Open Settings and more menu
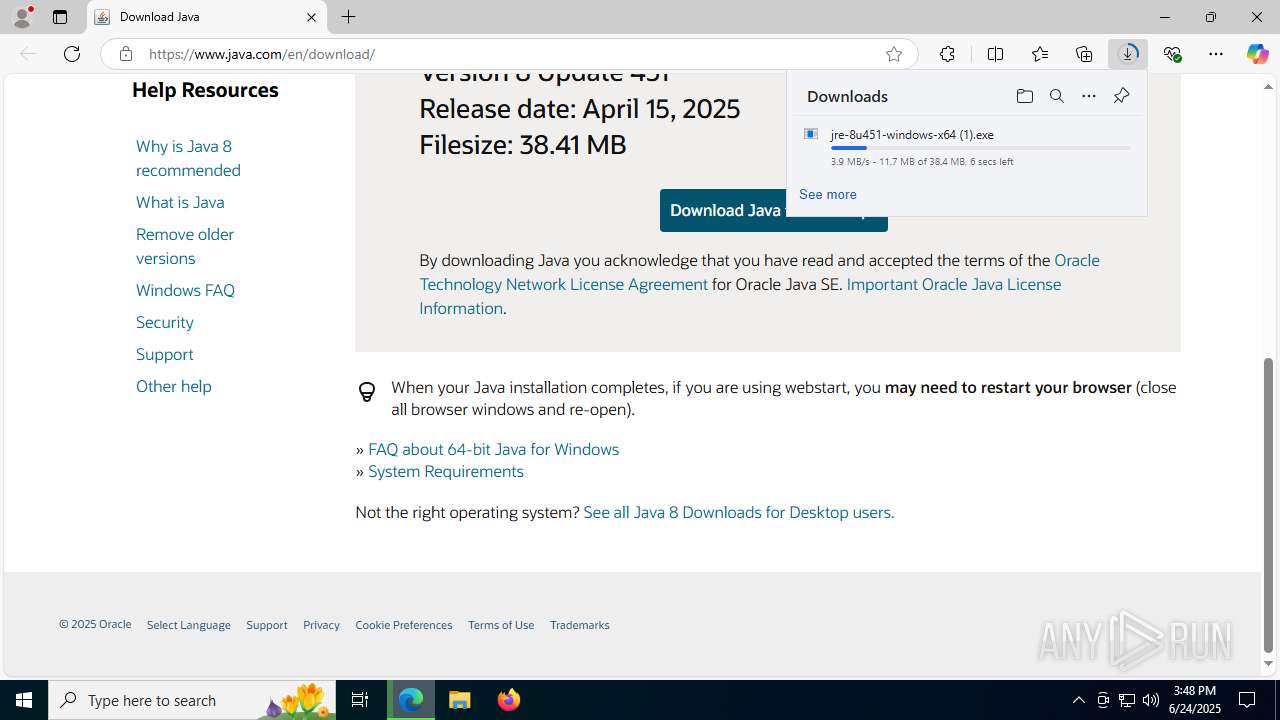Image resolution: width=1280 pixels, height=720 pixels. click(x=1216, y=54)
